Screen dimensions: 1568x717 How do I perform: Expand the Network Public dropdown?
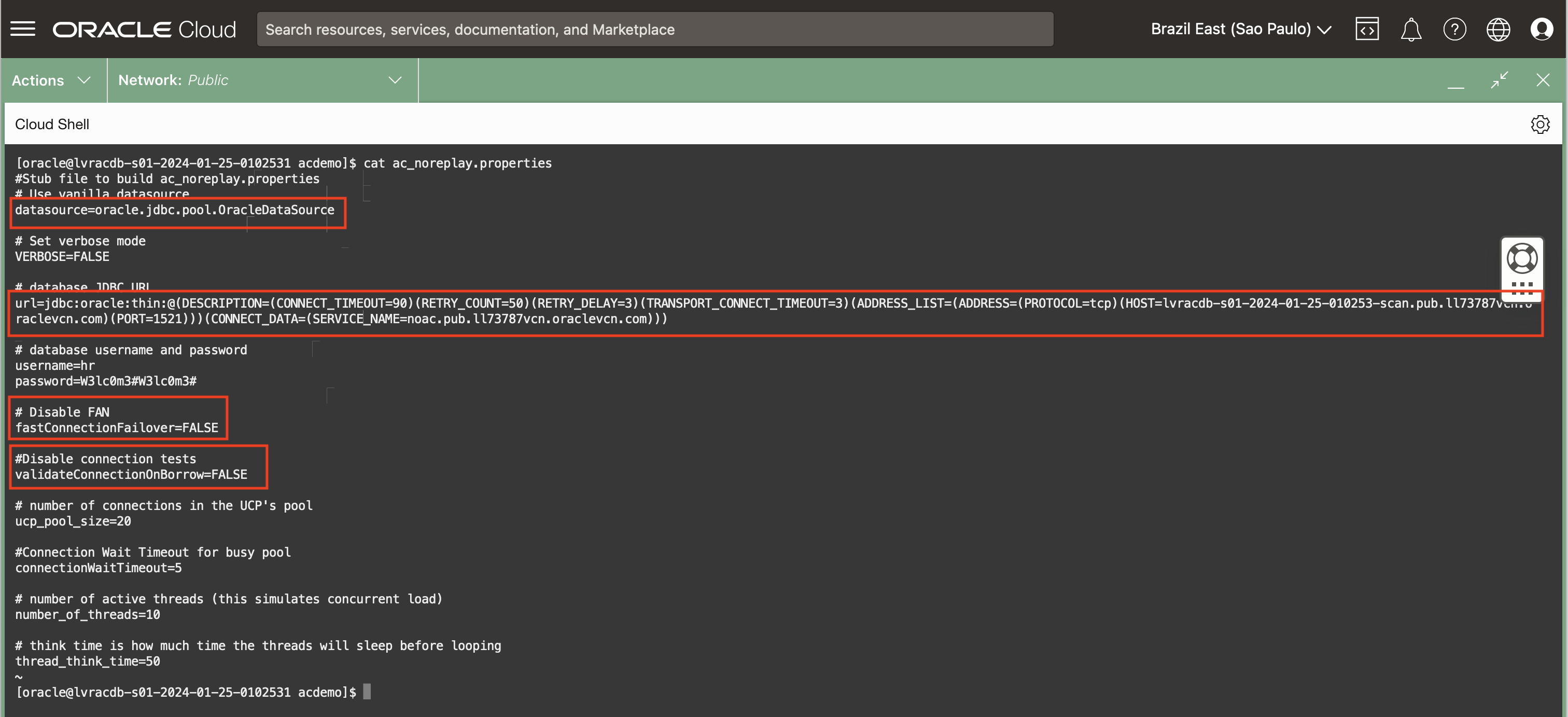(x=262, y=80)
